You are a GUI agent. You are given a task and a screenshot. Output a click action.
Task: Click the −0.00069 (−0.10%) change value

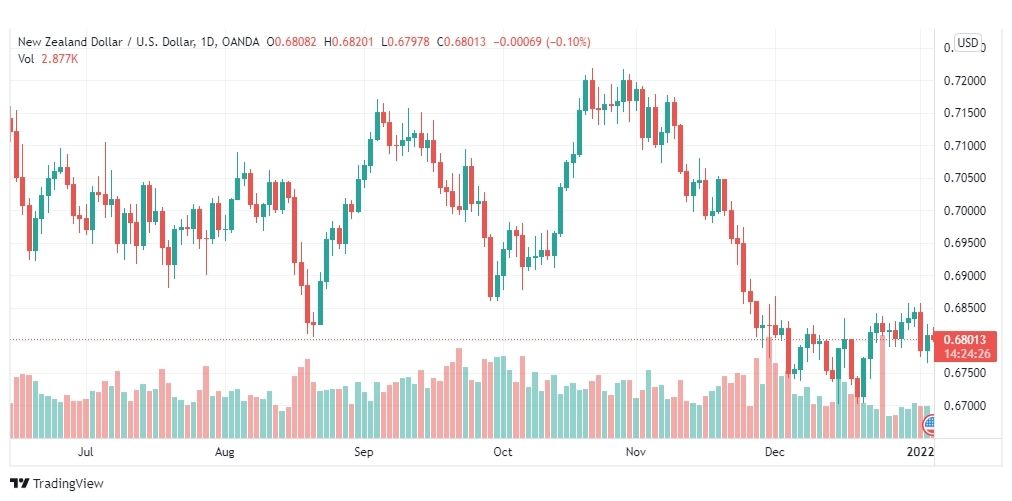tap(541, 42)
